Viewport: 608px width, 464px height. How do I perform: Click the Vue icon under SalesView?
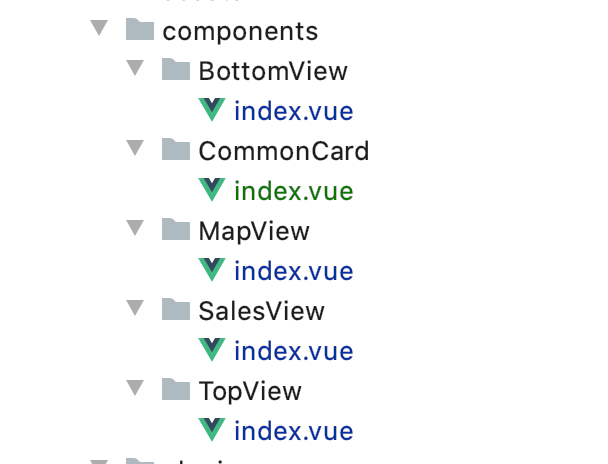212,350
